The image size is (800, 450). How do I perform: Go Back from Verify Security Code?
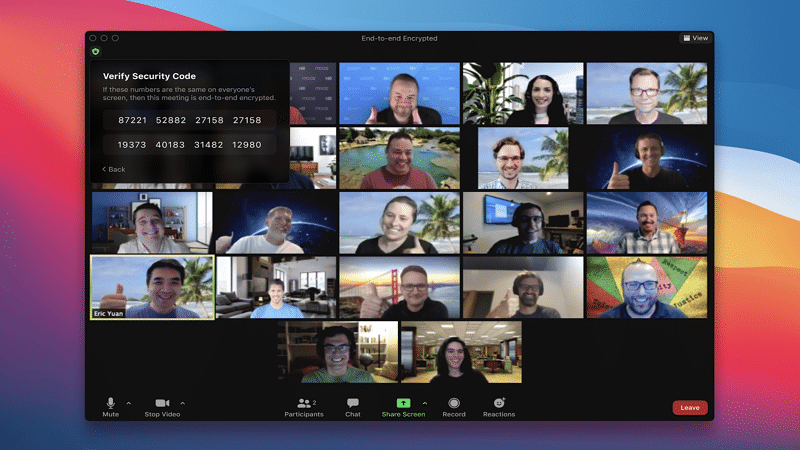[114, 169]
